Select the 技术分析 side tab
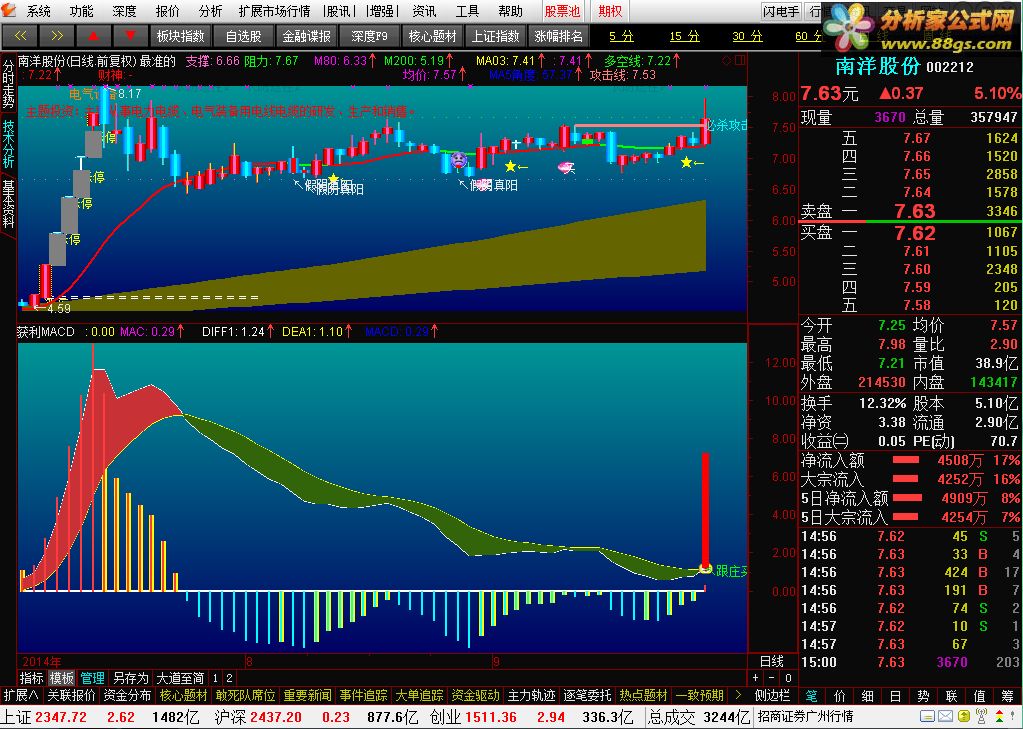 coord(8,144)
